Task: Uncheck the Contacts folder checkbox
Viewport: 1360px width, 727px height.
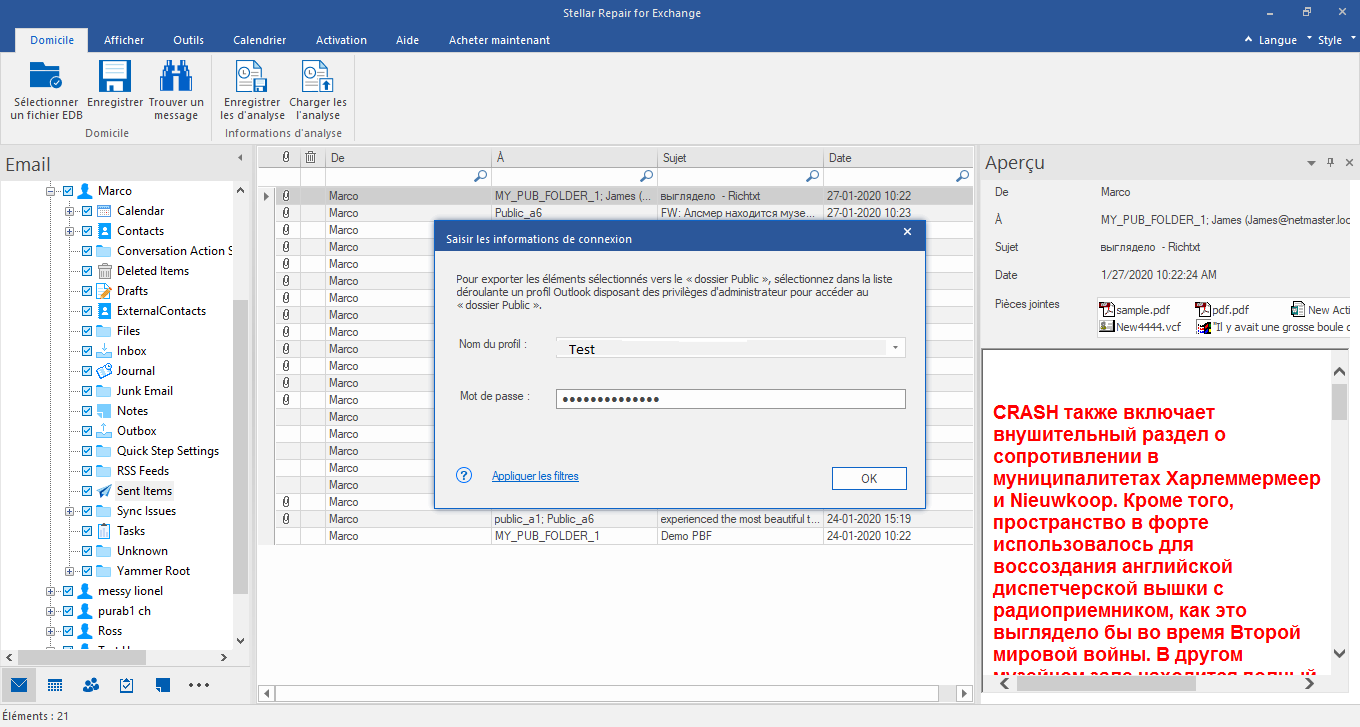Action: (87, 231)
